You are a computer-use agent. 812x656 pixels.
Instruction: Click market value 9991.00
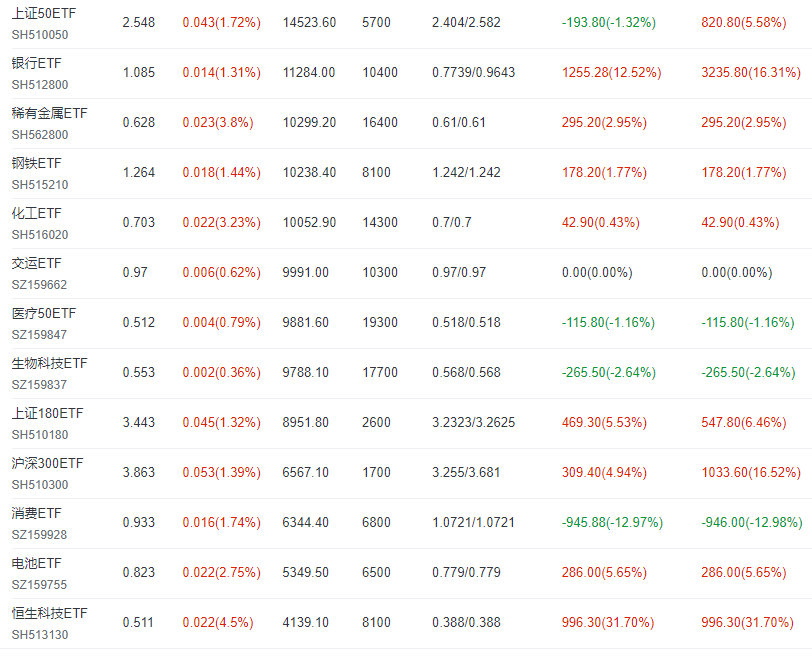pos(306,272)
